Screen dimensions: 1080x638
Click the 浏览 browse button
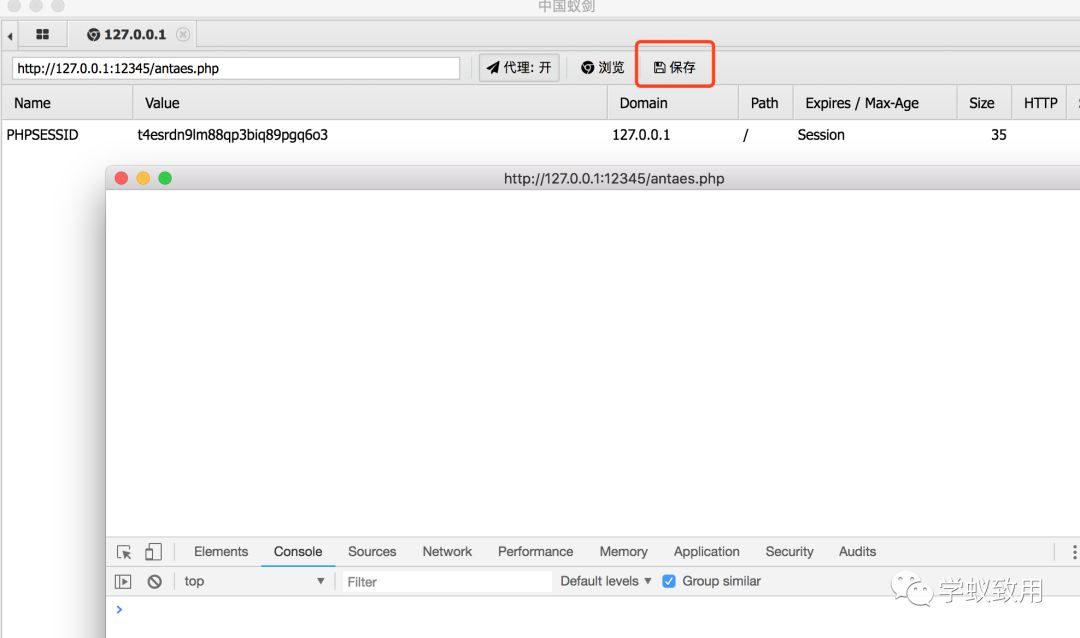coord(603,68)
